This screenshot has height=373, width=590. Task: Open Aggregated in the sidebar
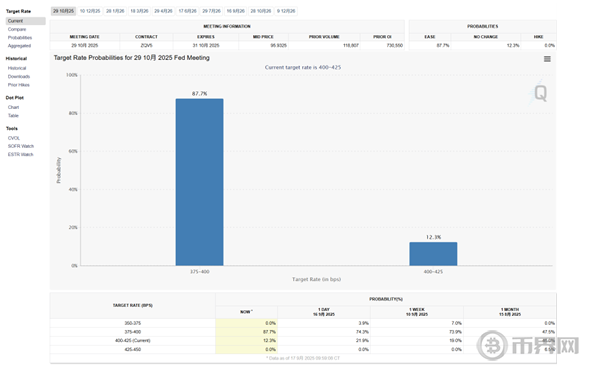point(19,46)
